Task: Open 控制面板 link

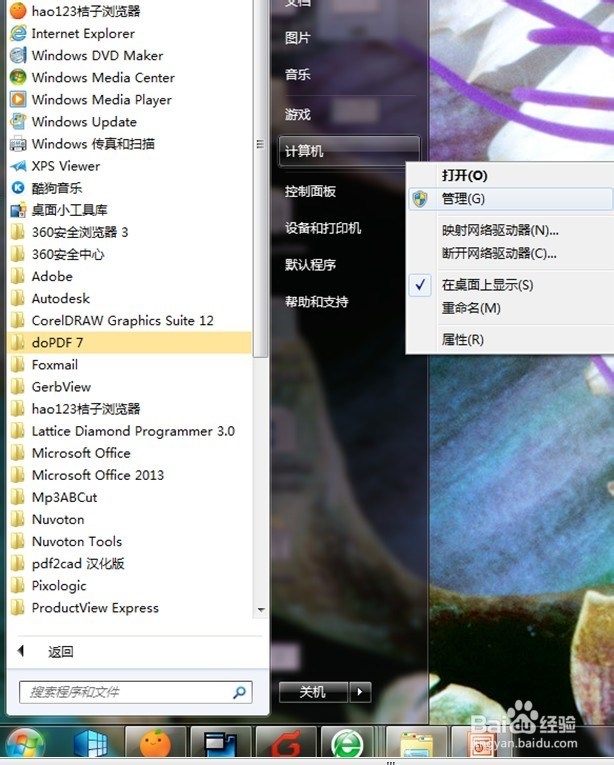Action: 310,191
